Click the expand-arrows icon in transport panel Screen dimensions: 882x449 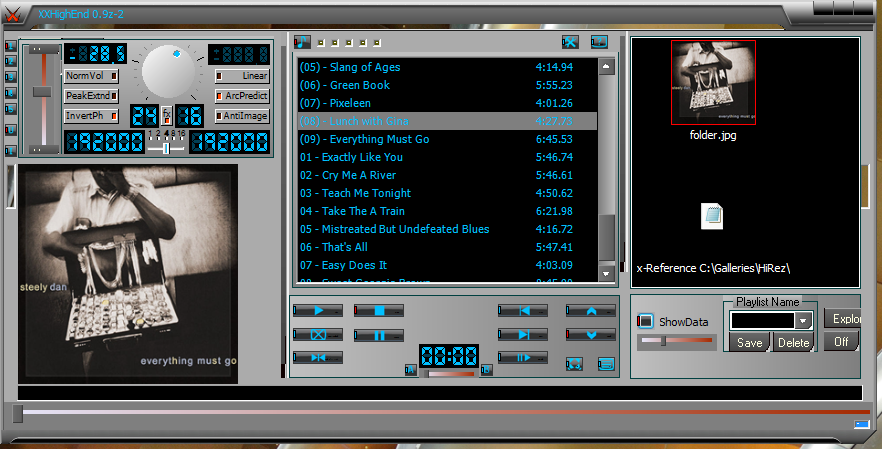click(x=574, y=364)
